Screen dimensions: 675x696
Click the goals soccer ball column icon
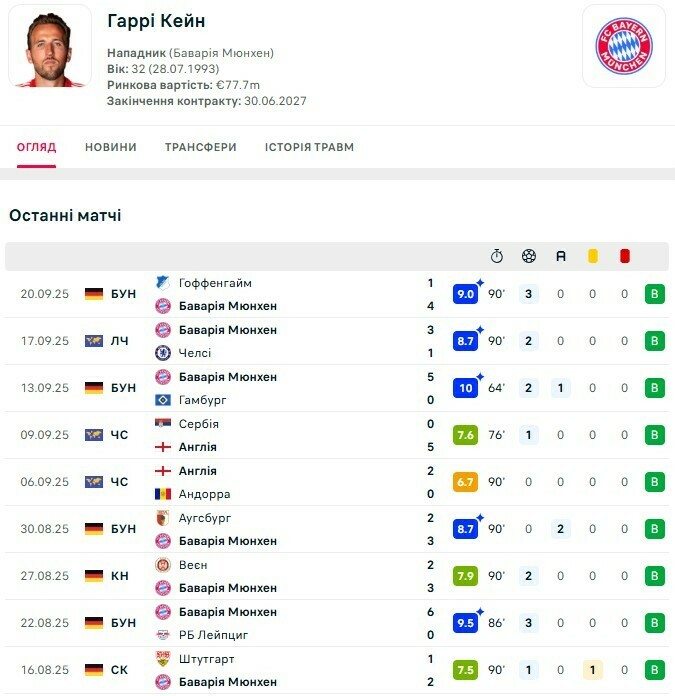pyautogui.click(x=529, y=256)
